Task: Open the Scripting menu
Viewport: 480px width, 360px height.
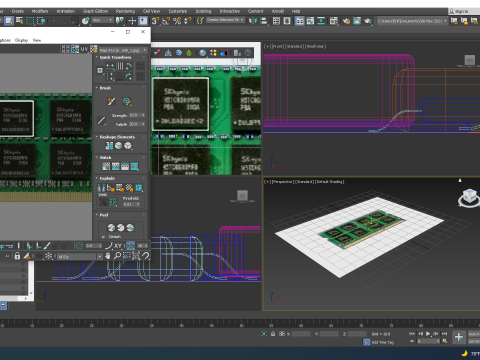Action: click(x=203, y=11)
